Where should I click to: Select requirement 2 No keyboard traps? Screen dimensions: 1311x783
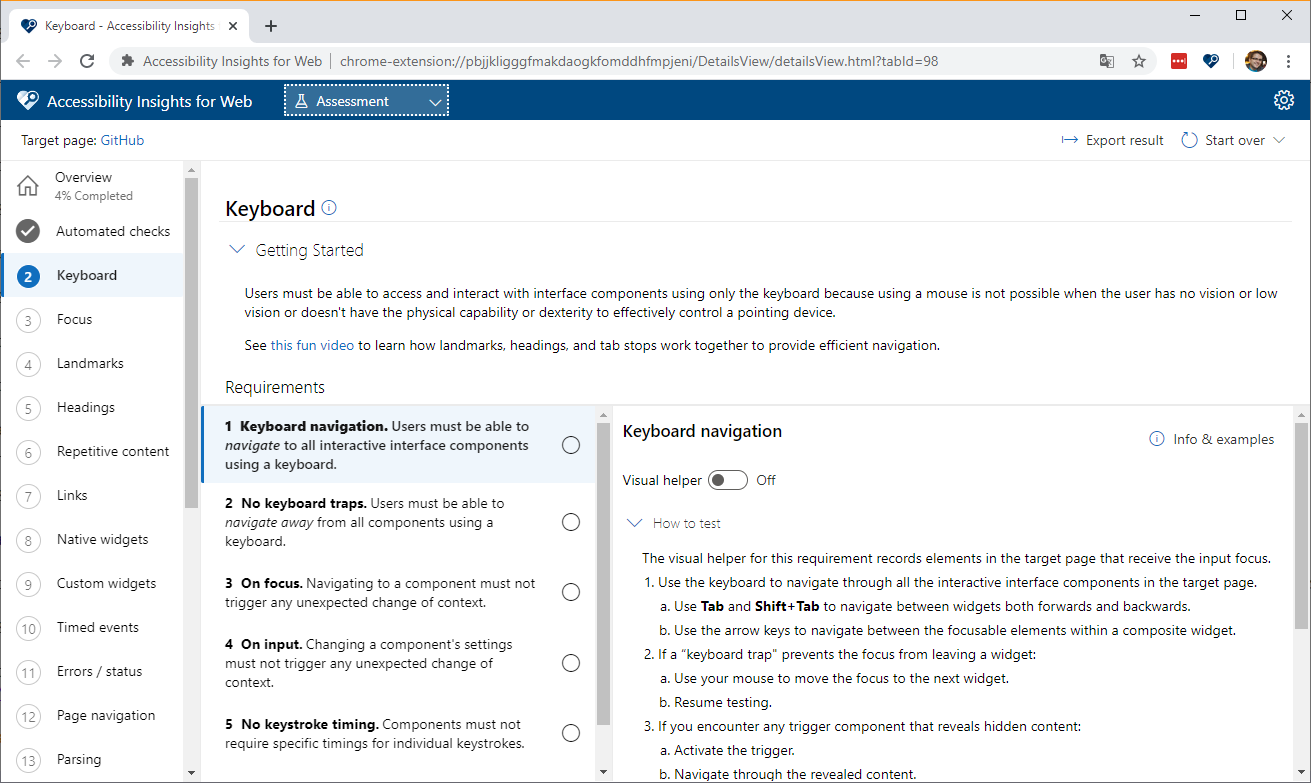click(x=398, y=522)
